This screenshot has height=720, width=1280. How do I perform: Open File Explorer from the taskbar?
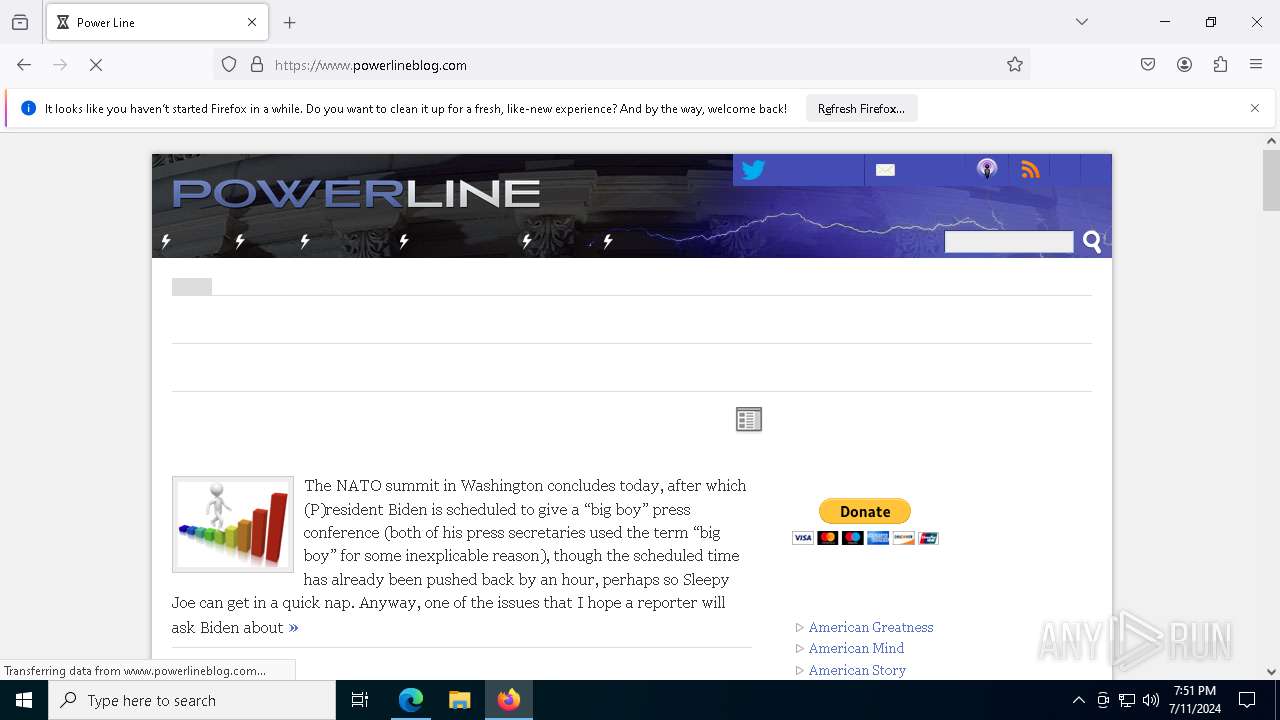[x=459, y=700]
